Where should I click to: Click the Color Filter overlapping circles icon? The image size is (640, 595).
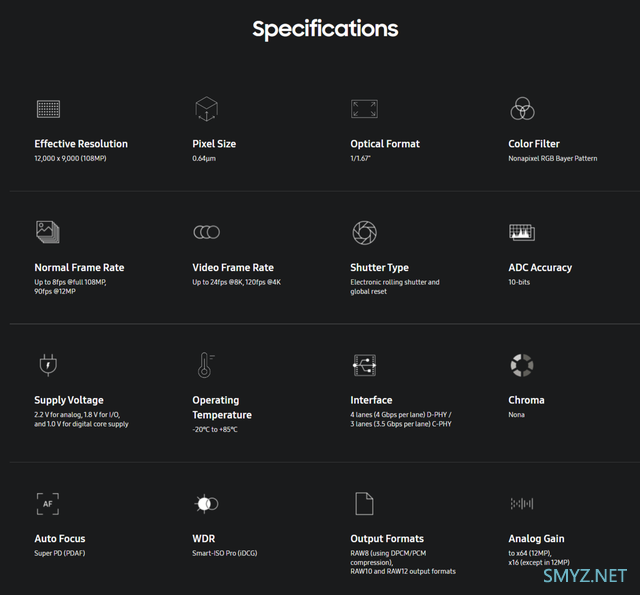(522, 109)
